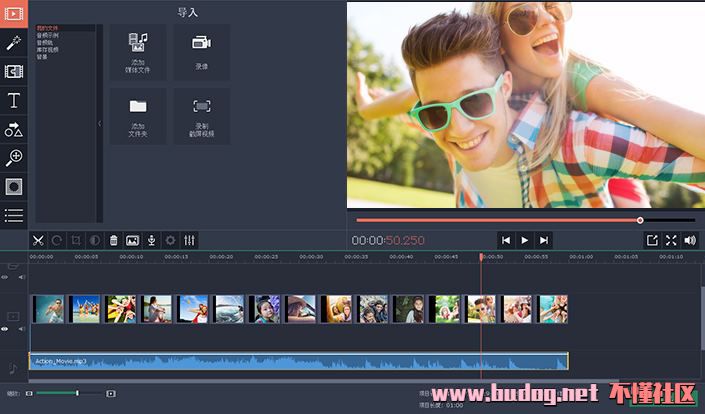Open clip properties gear icon

(x=170, y=240)
